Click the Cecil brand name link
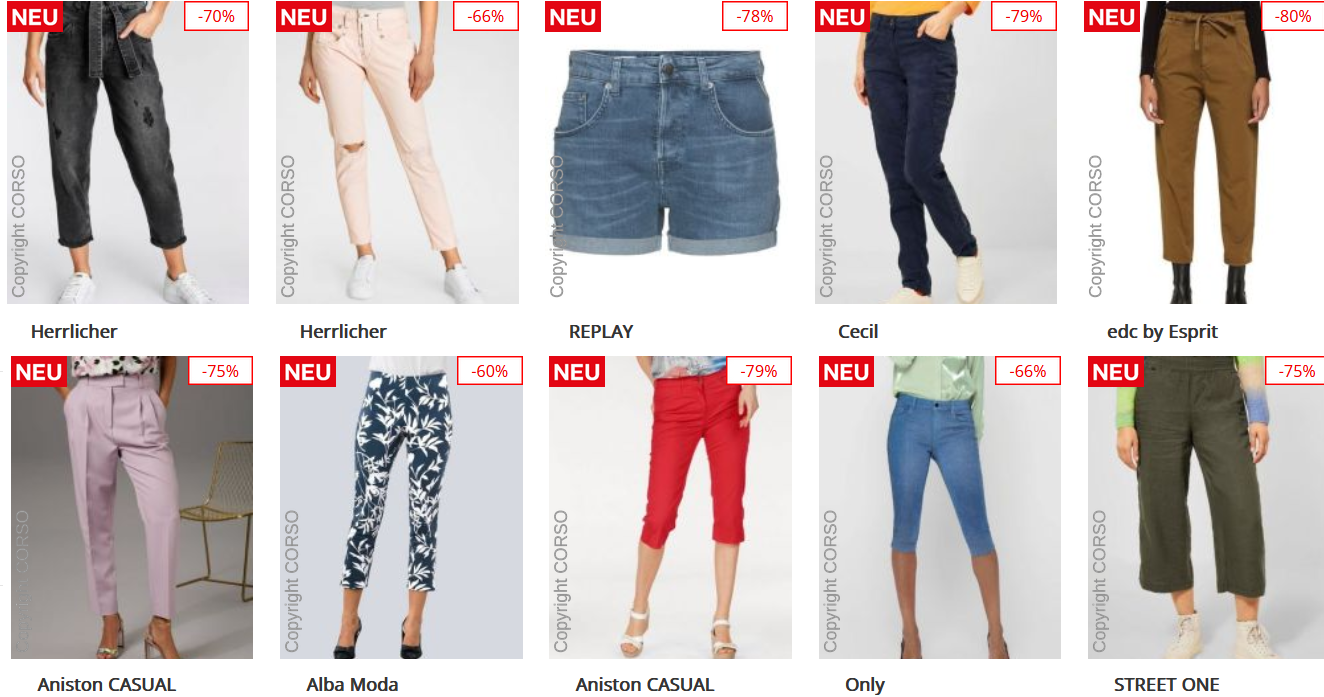1324x697 pixels. [x=858, y=332]
